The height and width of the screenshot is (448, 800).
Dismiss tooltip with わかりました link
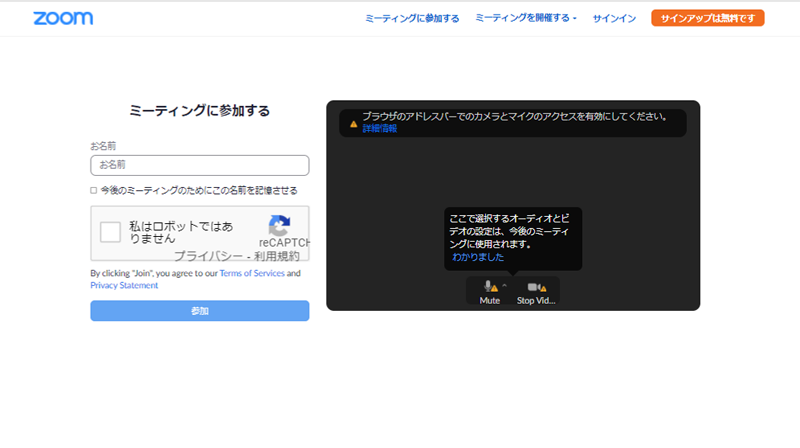click(477, 257)
